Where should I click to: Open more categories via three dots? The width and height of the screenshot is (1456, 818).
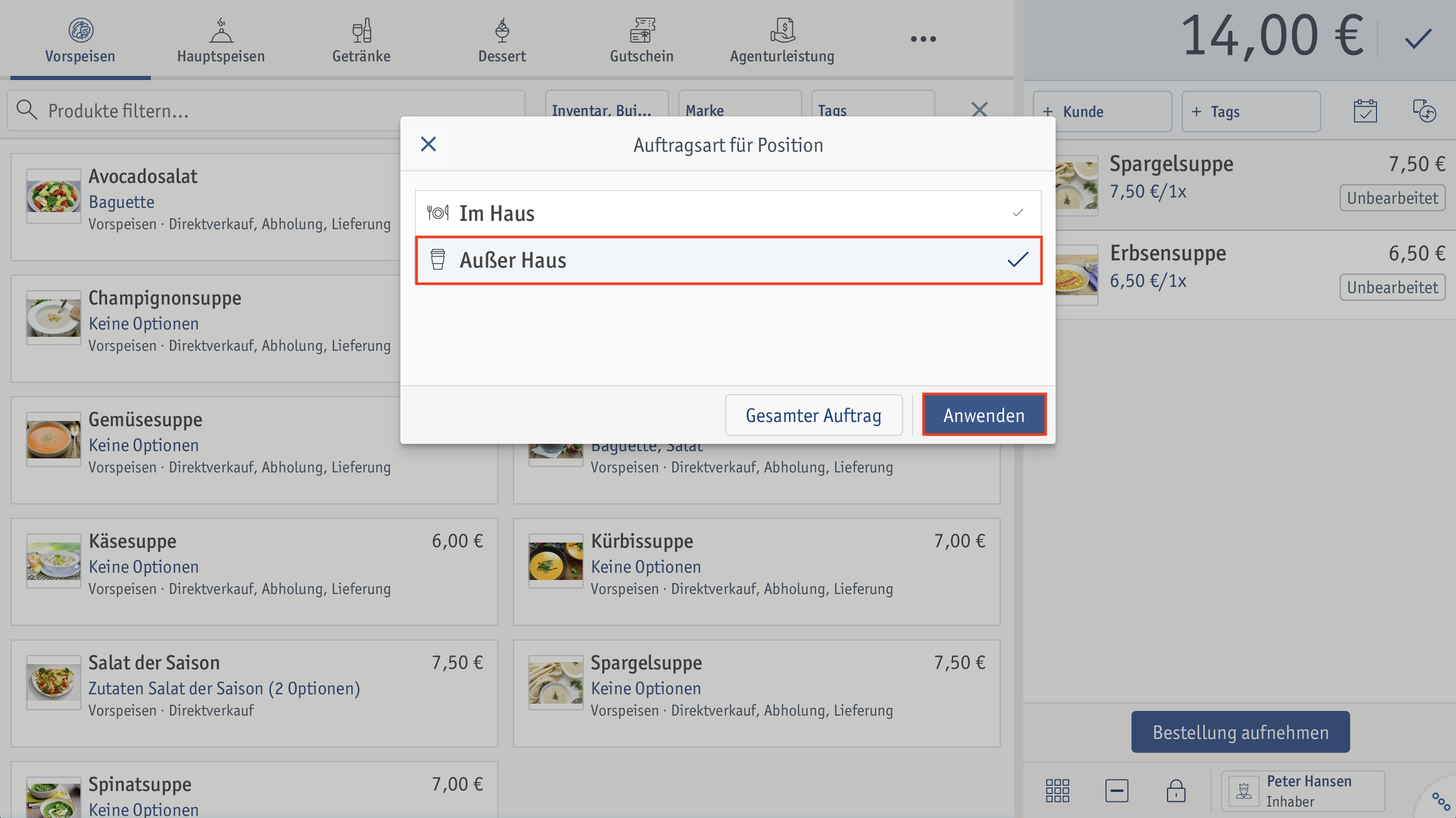click(x=923, y=39)
